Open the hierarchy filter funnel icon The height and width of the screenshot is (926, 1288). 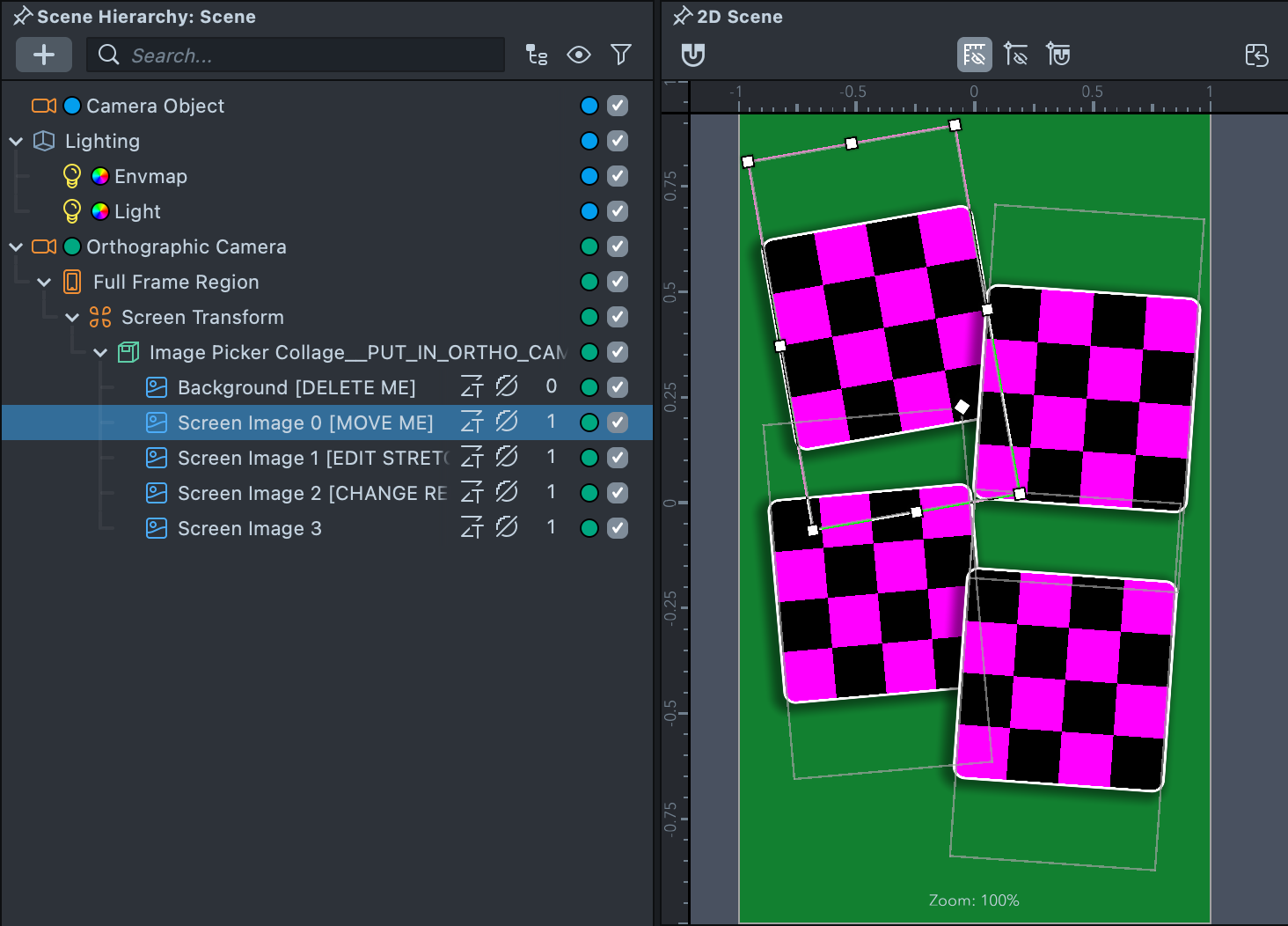click(x=621, y=55)
